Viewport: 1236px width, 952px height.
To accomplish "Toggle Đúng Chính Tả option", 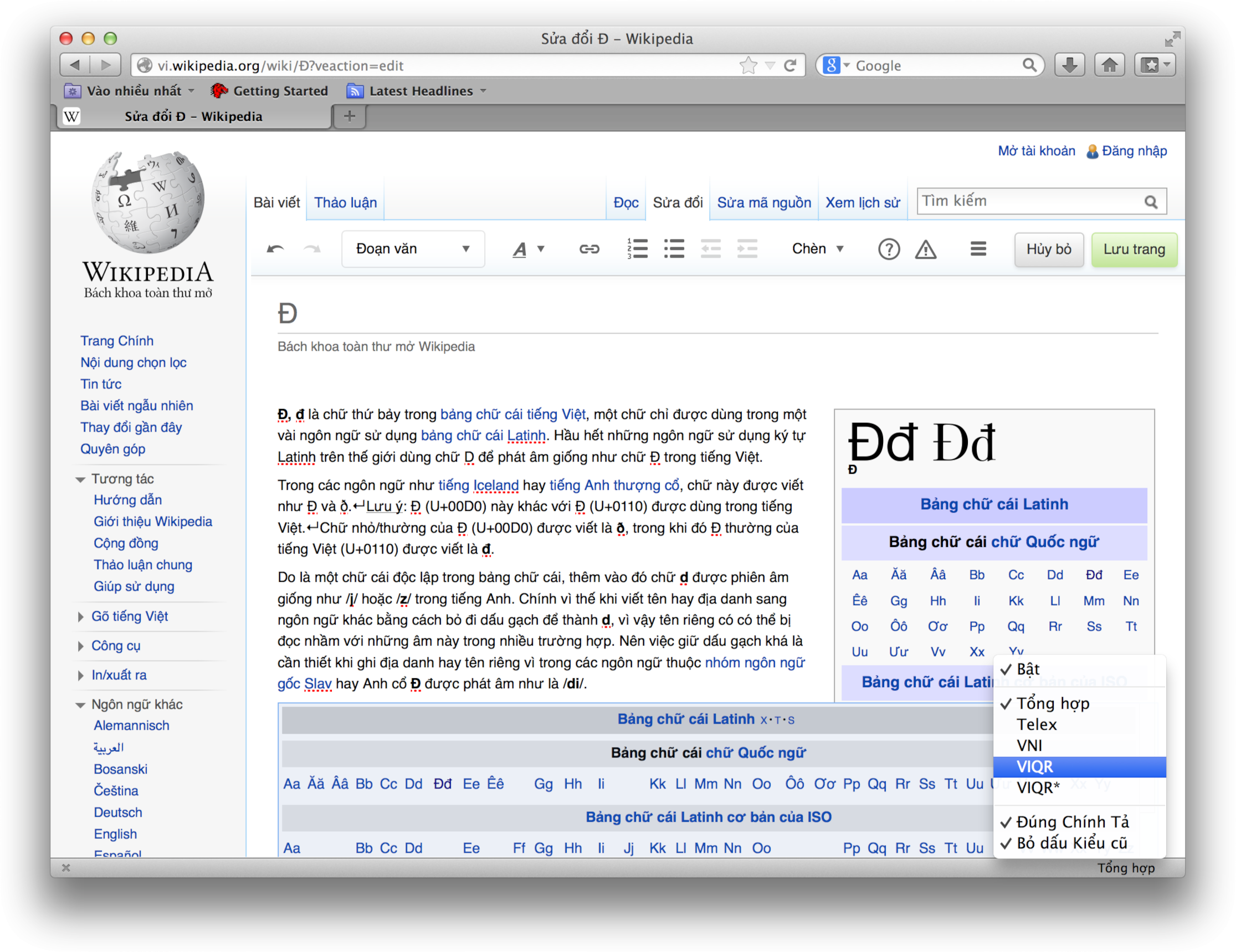I will click(x=1079, y=822).
